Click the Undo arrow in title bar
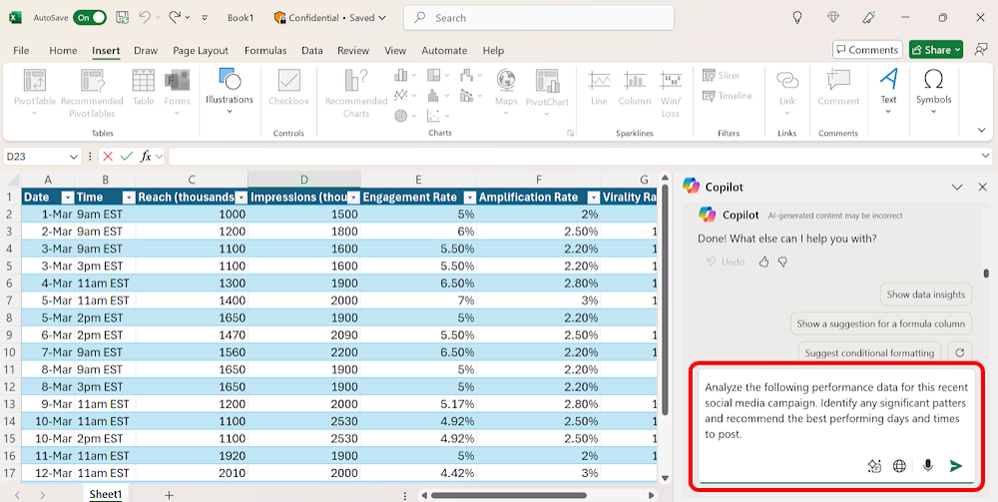This screenshot has height=502, width=998. point(144,18)
